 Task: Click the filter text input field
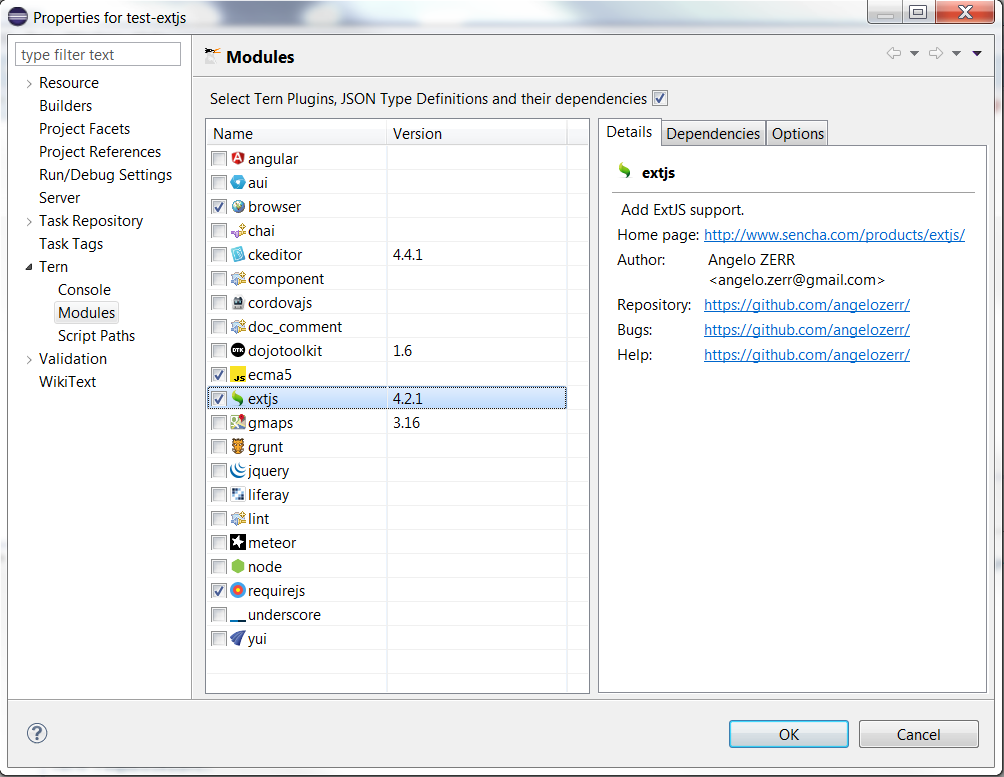click(97, 53)
